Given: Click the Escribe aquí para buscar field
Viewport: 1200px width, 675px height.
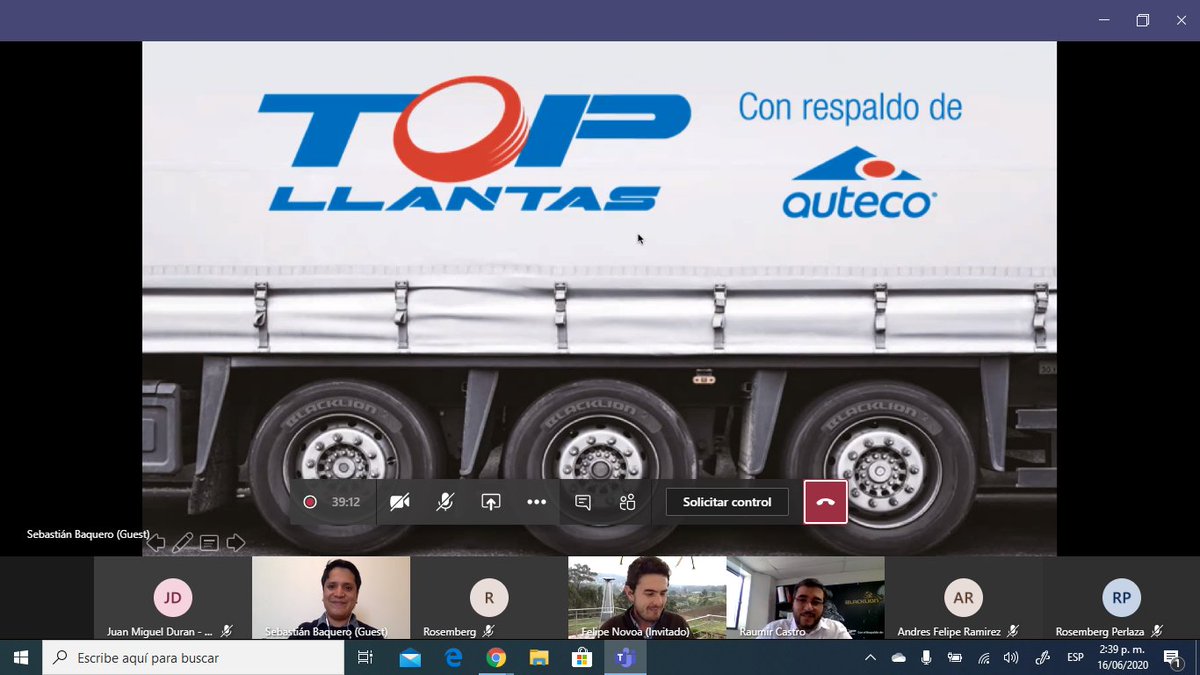Looking at the screenshot, I should 192,657.
